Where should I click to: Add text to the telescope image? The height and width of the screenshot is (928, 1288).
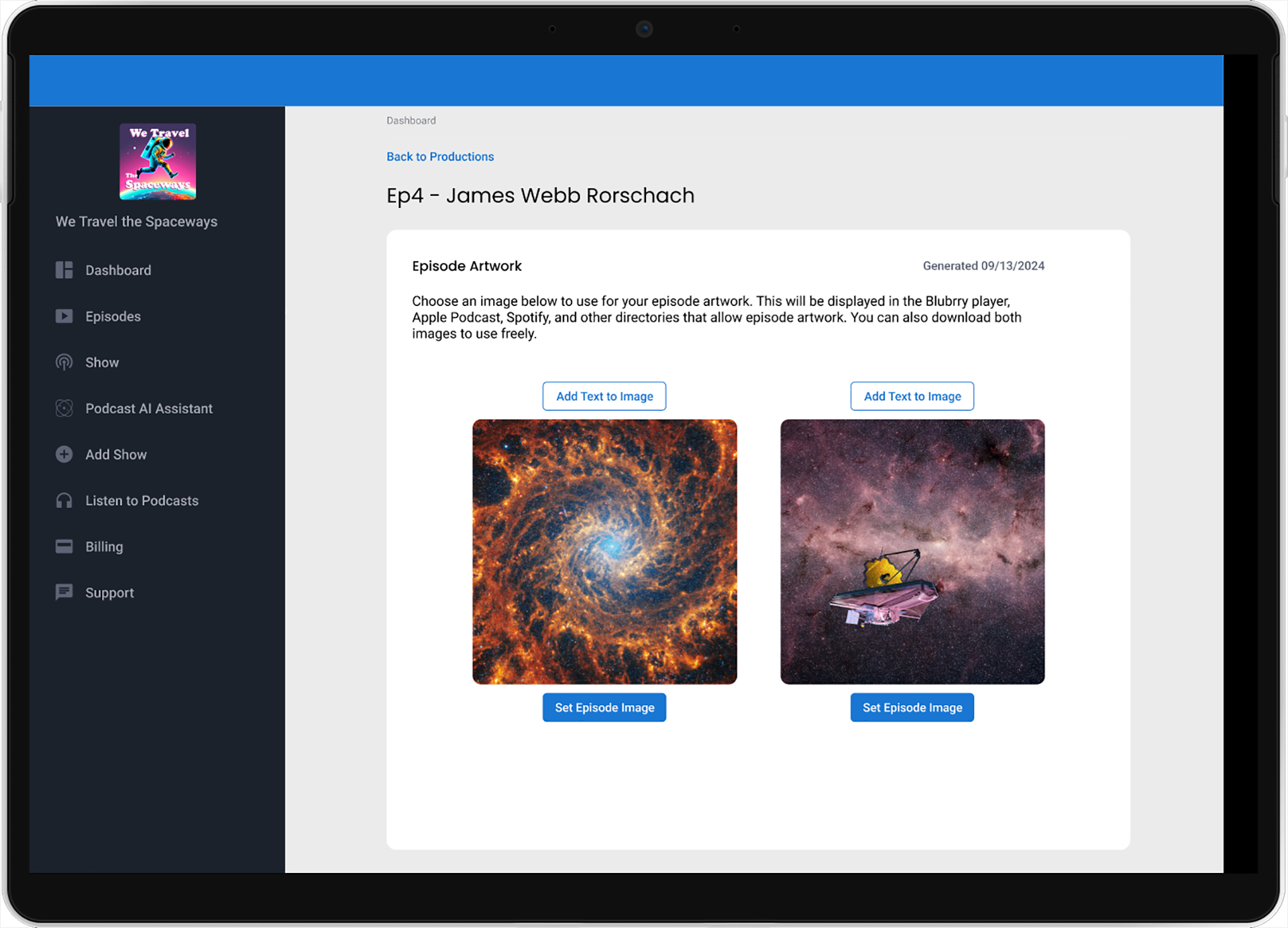click(912, 396)
